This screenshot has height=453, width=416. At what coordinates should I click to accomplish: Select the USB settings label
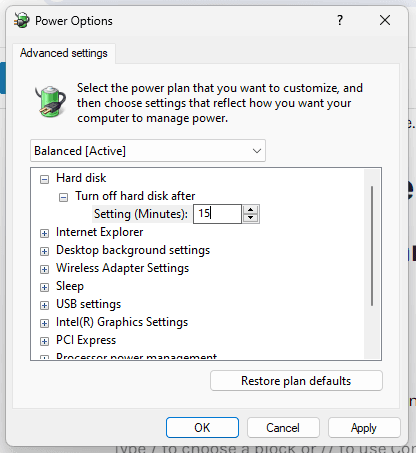click(88, 304)
